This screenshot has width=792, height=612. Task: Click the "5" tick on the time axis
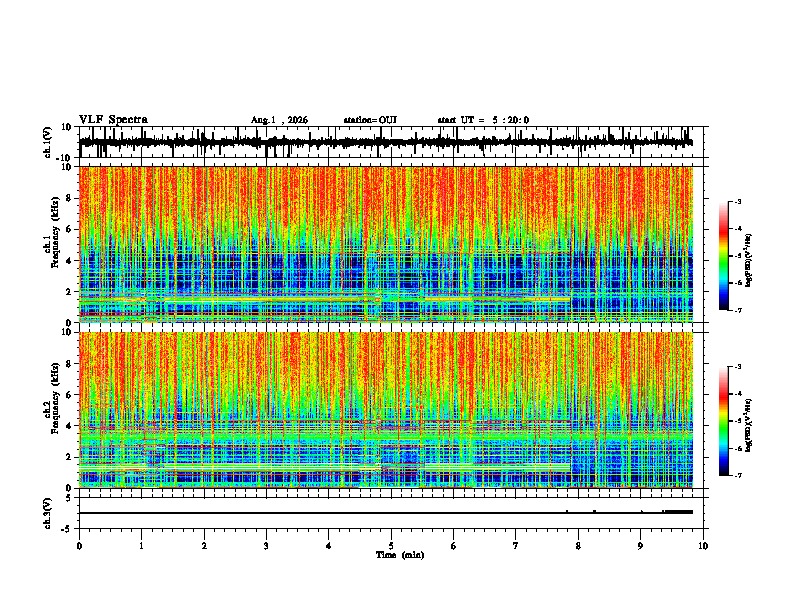391,546
